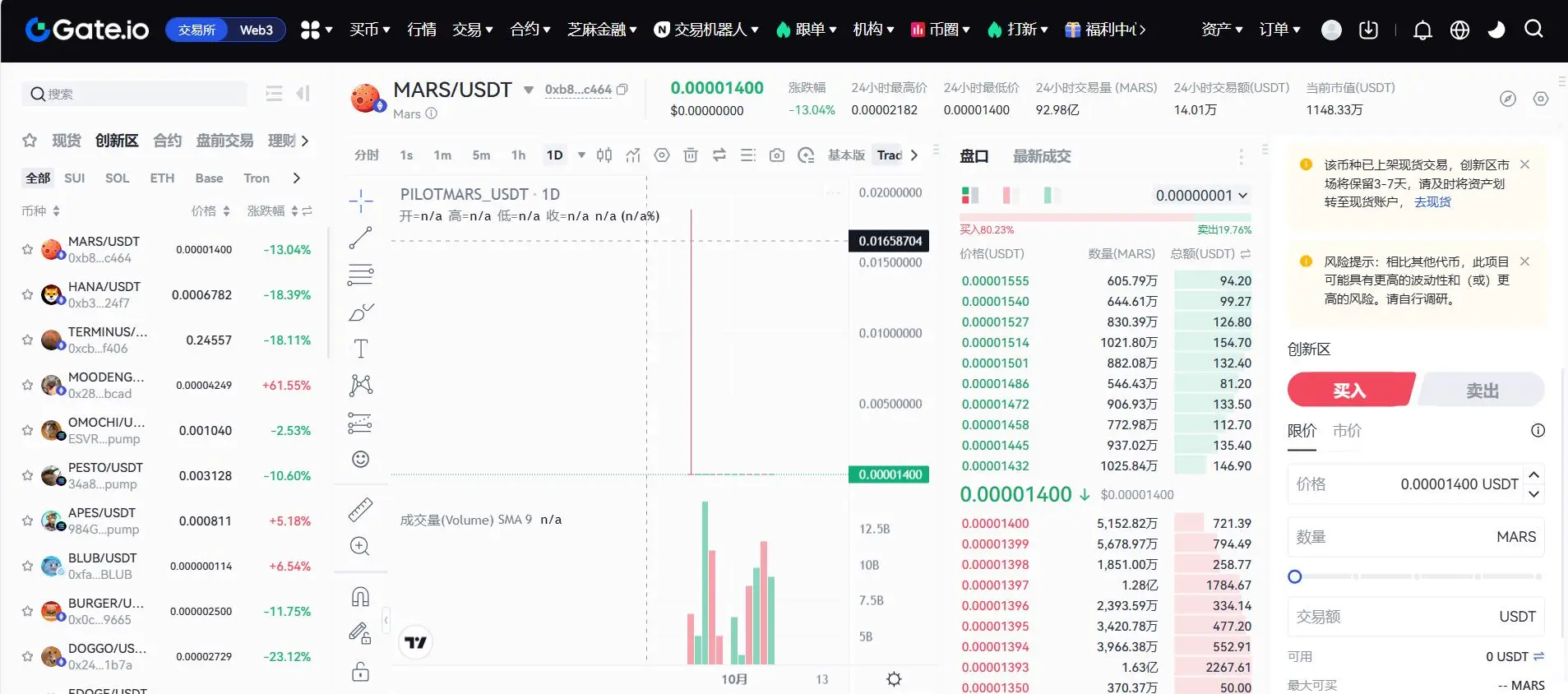The height and width of the screenshot is (694, 1568).
Task: Open the chart pattern drawing tool
Action: pos(360,385)
